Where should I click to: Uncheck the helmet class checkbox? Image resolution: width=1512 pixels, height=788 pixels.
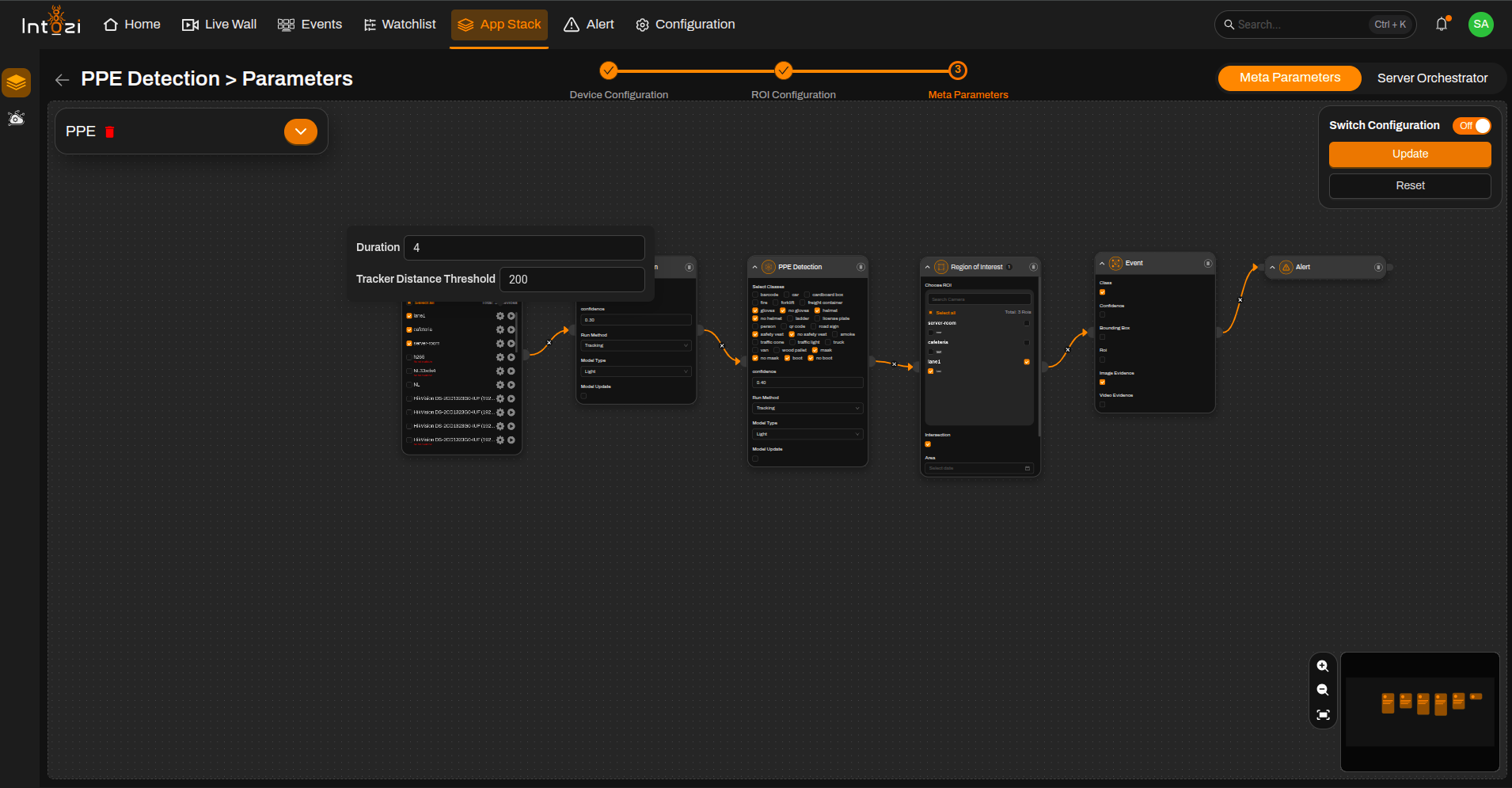(817, 310)
